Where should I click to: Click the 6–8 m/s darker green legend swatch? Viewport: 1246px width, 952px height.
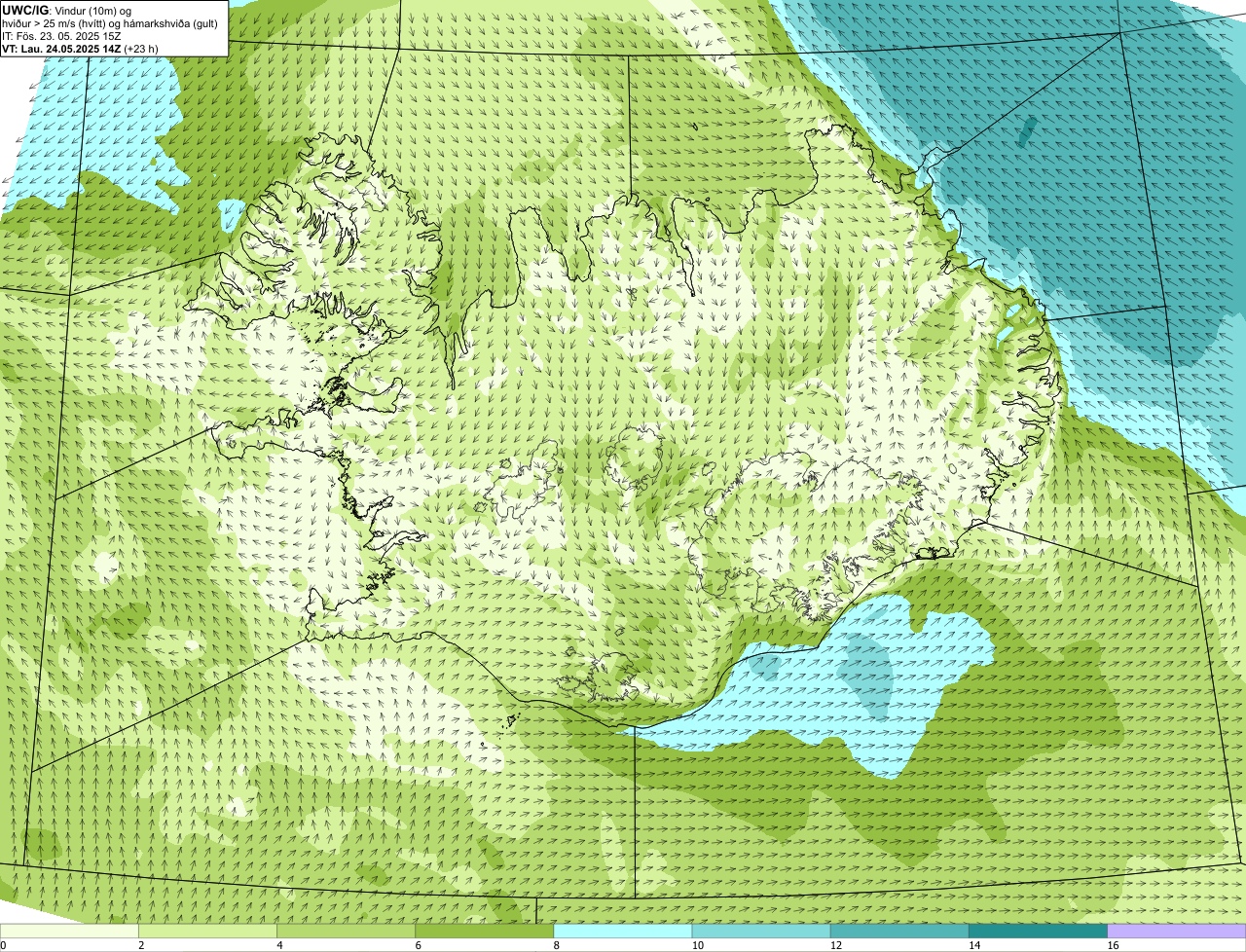[x=485, y=931]
